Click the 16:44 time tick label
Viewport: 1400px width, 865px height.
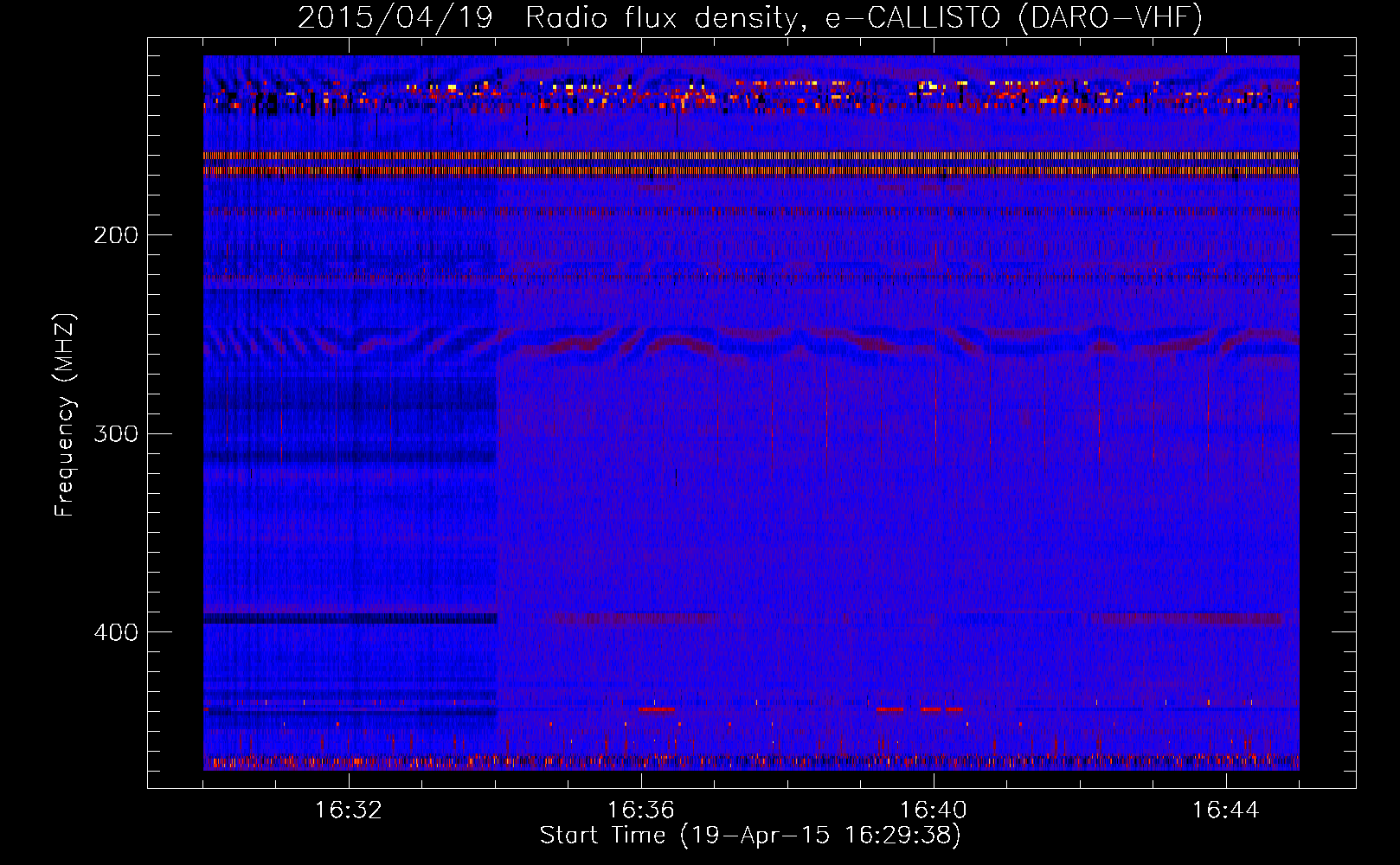tap(1225, 810)
